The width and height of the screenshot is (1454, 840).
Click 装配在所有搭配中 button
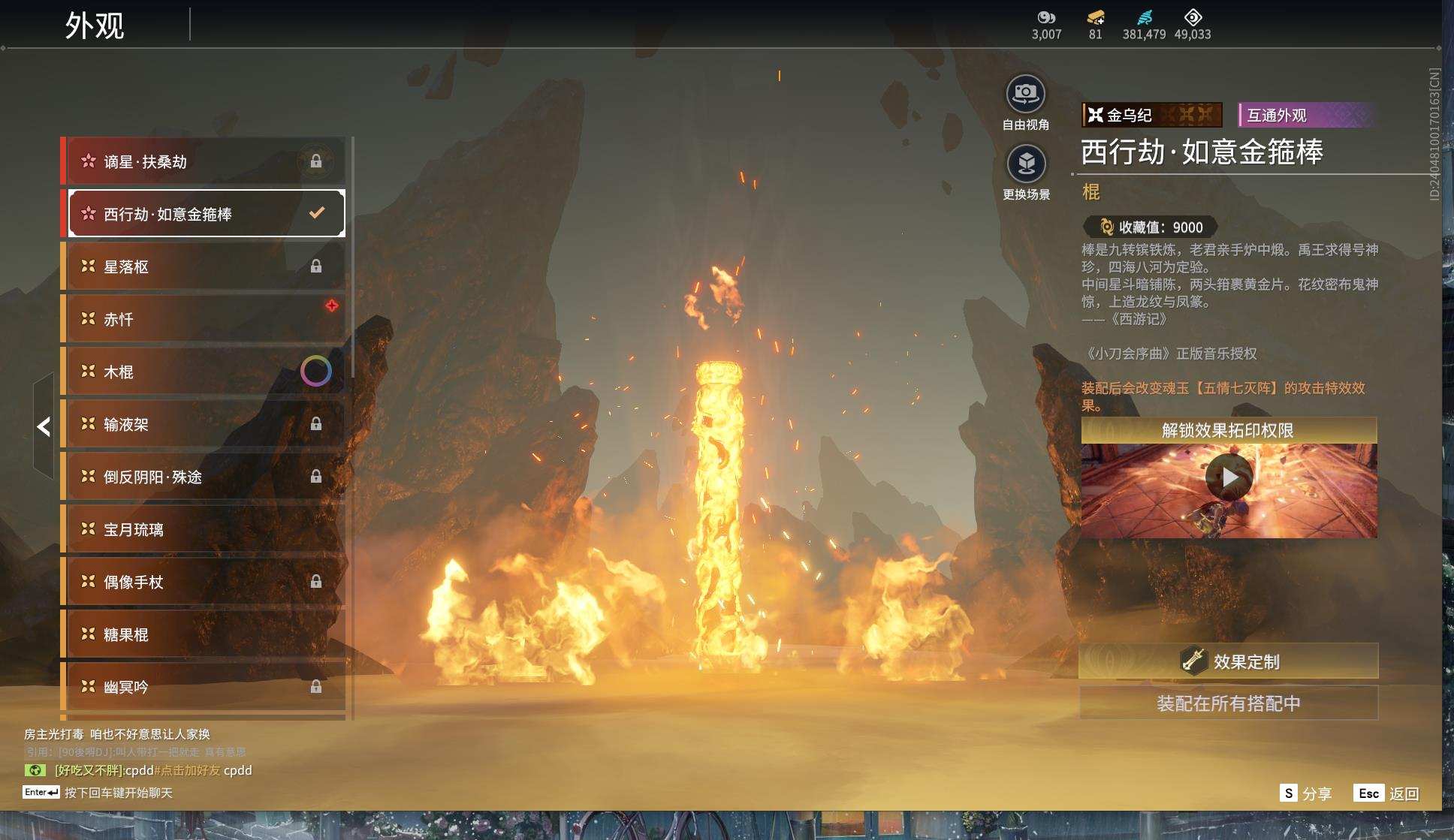point(1229,703)
